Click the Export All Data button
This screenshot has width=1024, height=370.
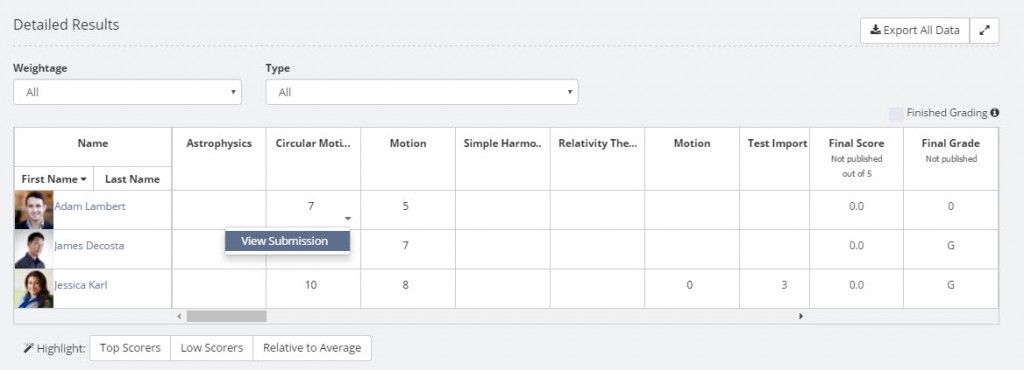coord(915,31)
